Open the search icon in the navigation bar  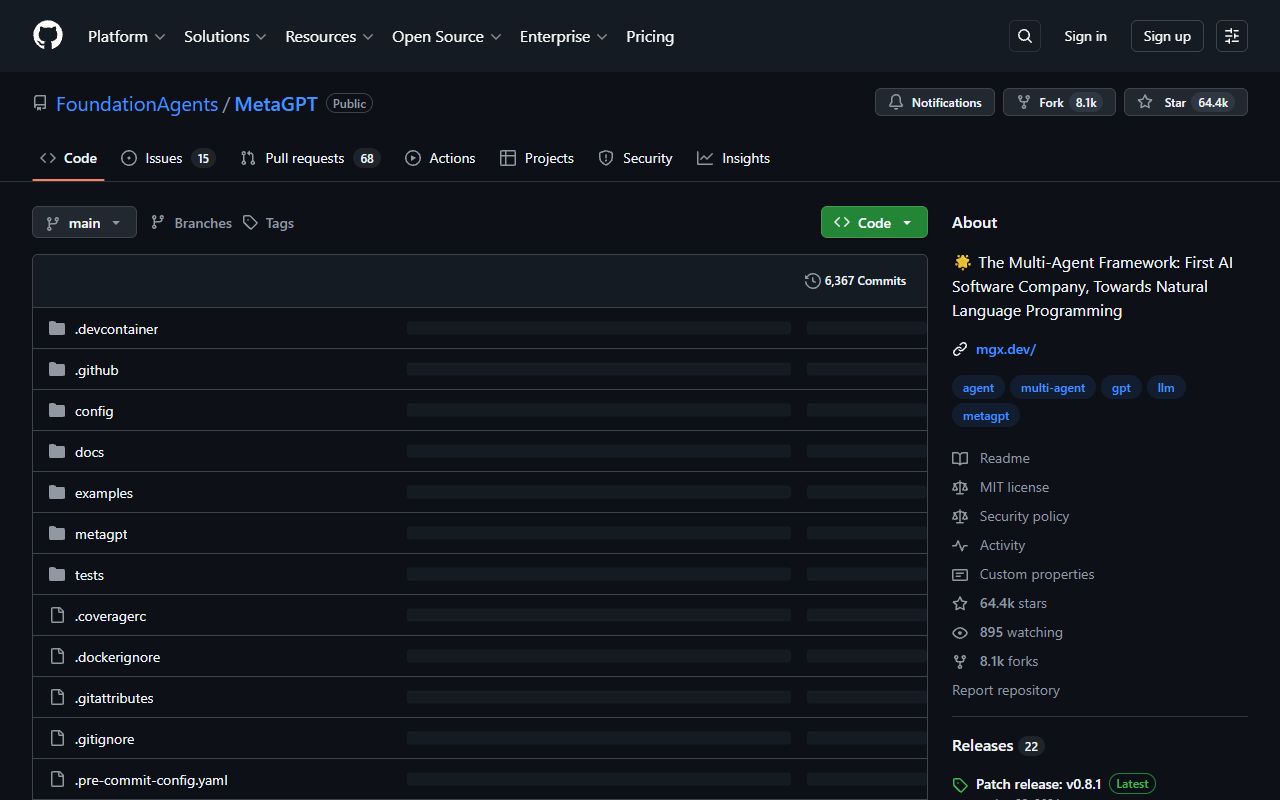1024,36
